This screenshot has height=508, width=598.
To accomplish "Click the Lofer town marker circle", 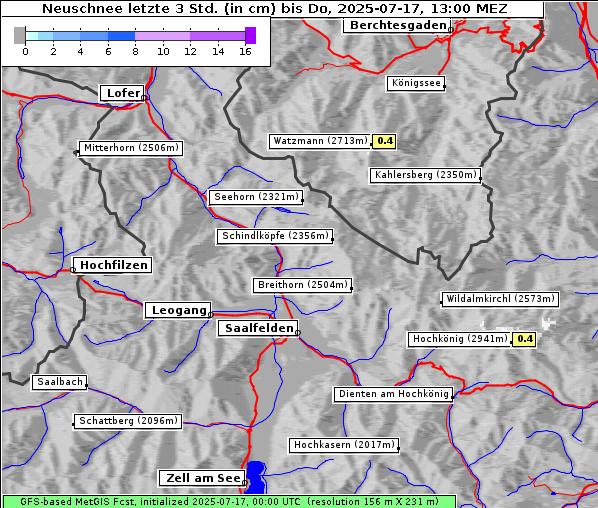I will point(144,98).
